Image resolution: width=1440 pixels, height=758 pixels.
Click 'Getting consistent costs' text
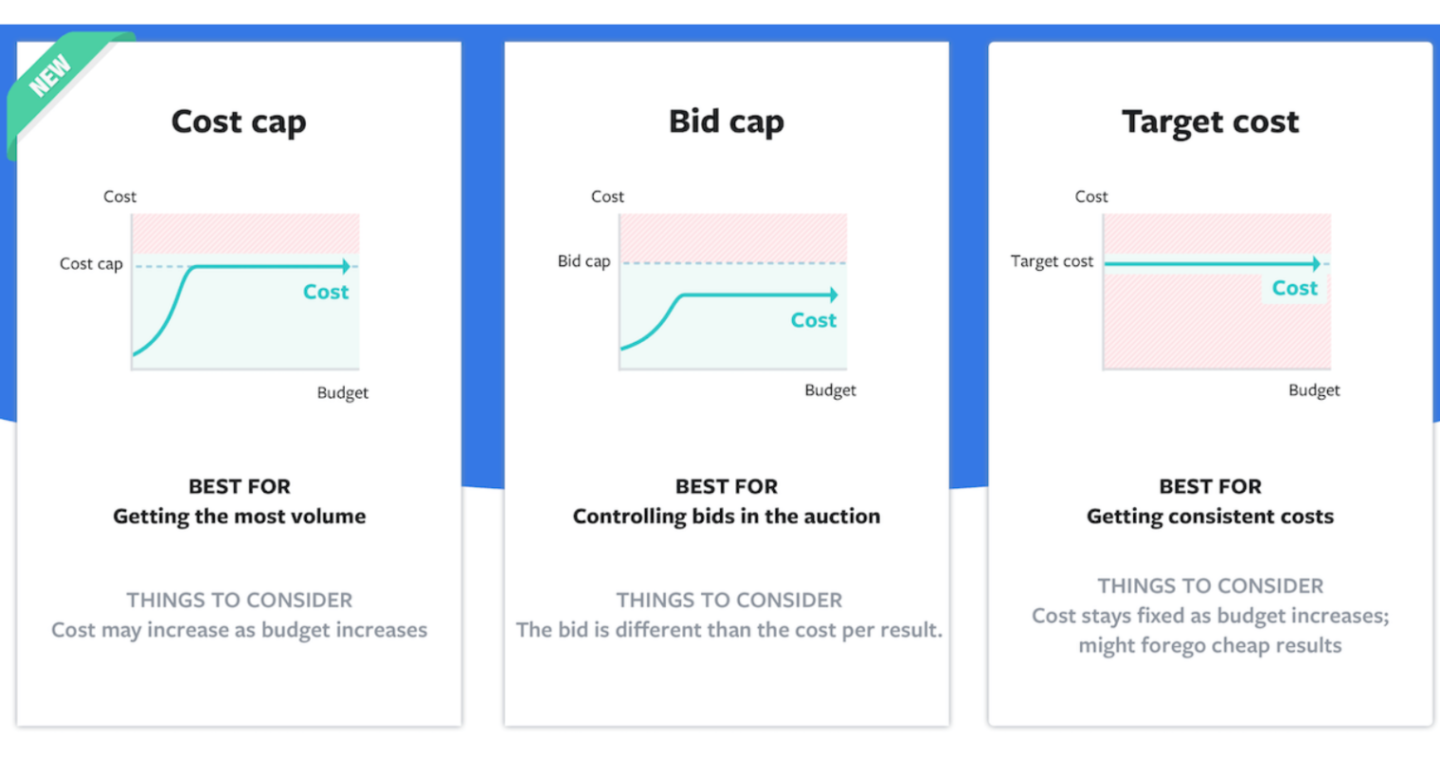coord(1210,517)
